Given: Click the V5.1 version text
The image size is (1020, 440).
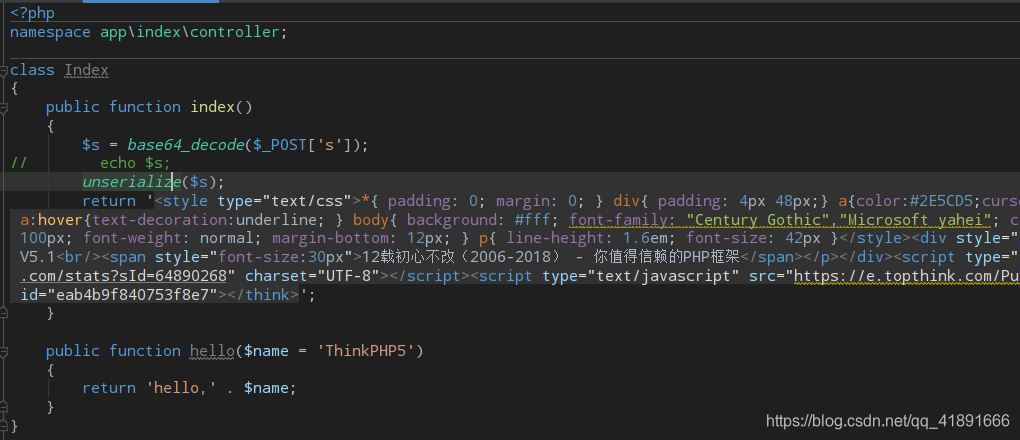Looking at the screenshot, I should point(37,257).
